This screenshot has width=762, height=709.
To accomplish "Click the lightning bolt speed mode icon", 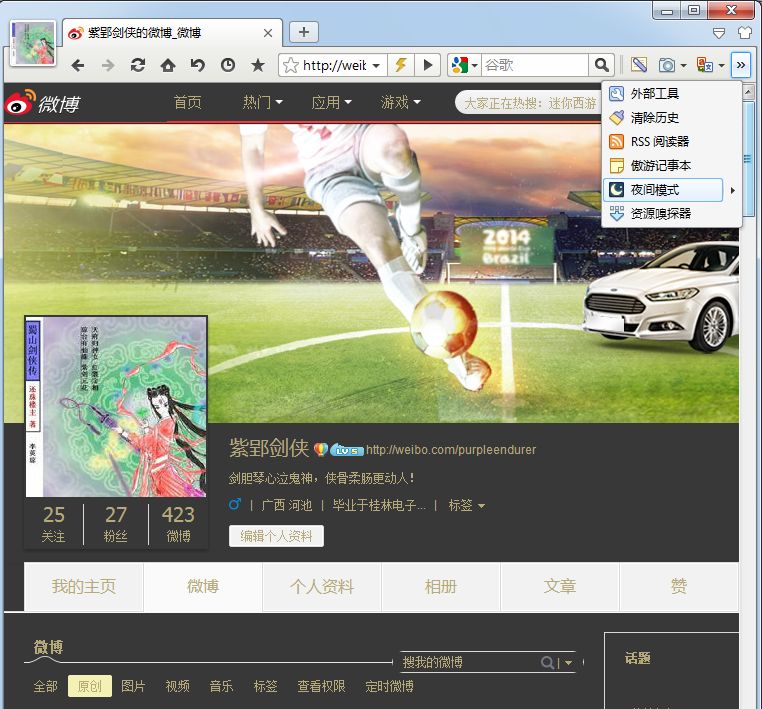I will point(400,65).
